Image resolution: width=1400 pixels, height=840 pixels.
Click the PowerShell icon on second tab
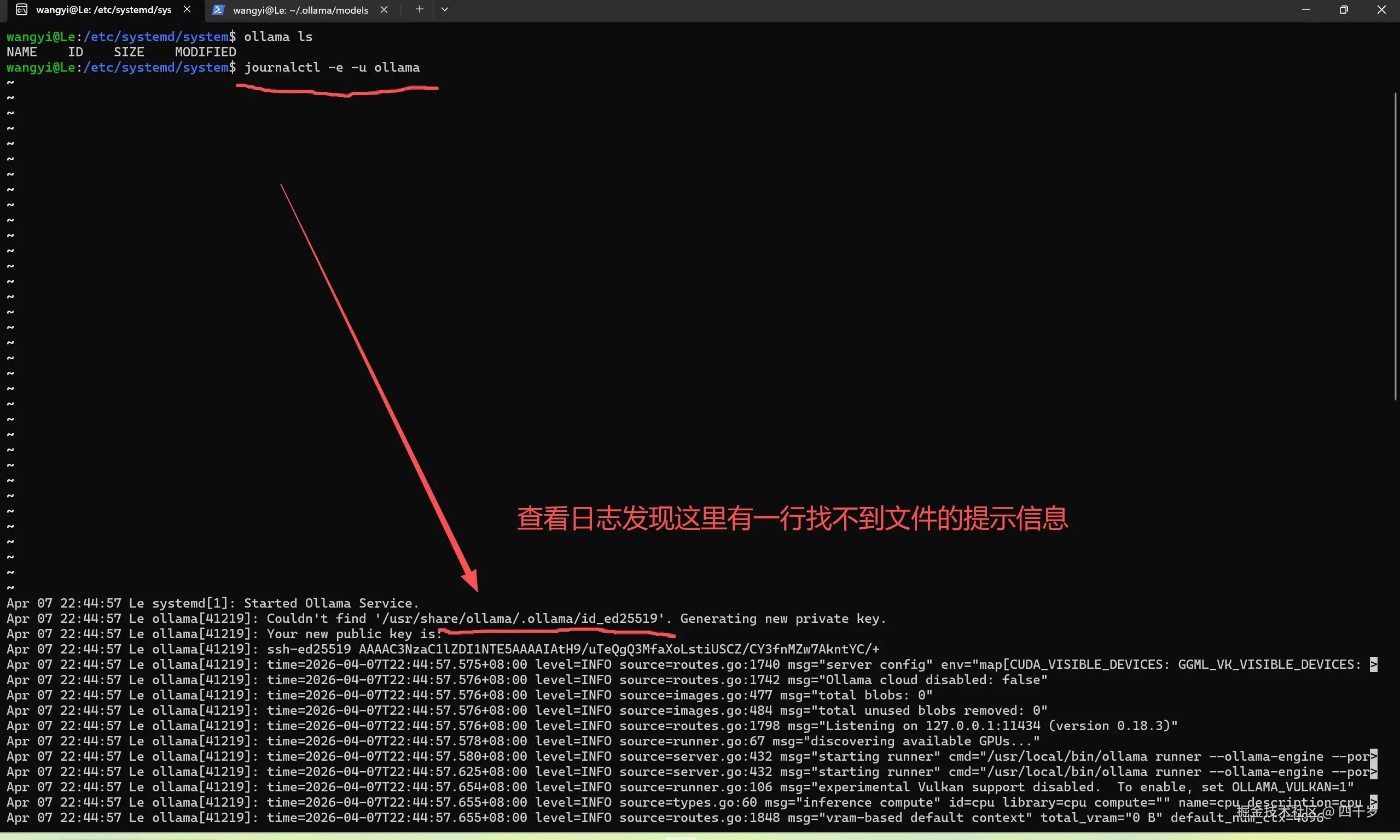[x=218, y=10]
